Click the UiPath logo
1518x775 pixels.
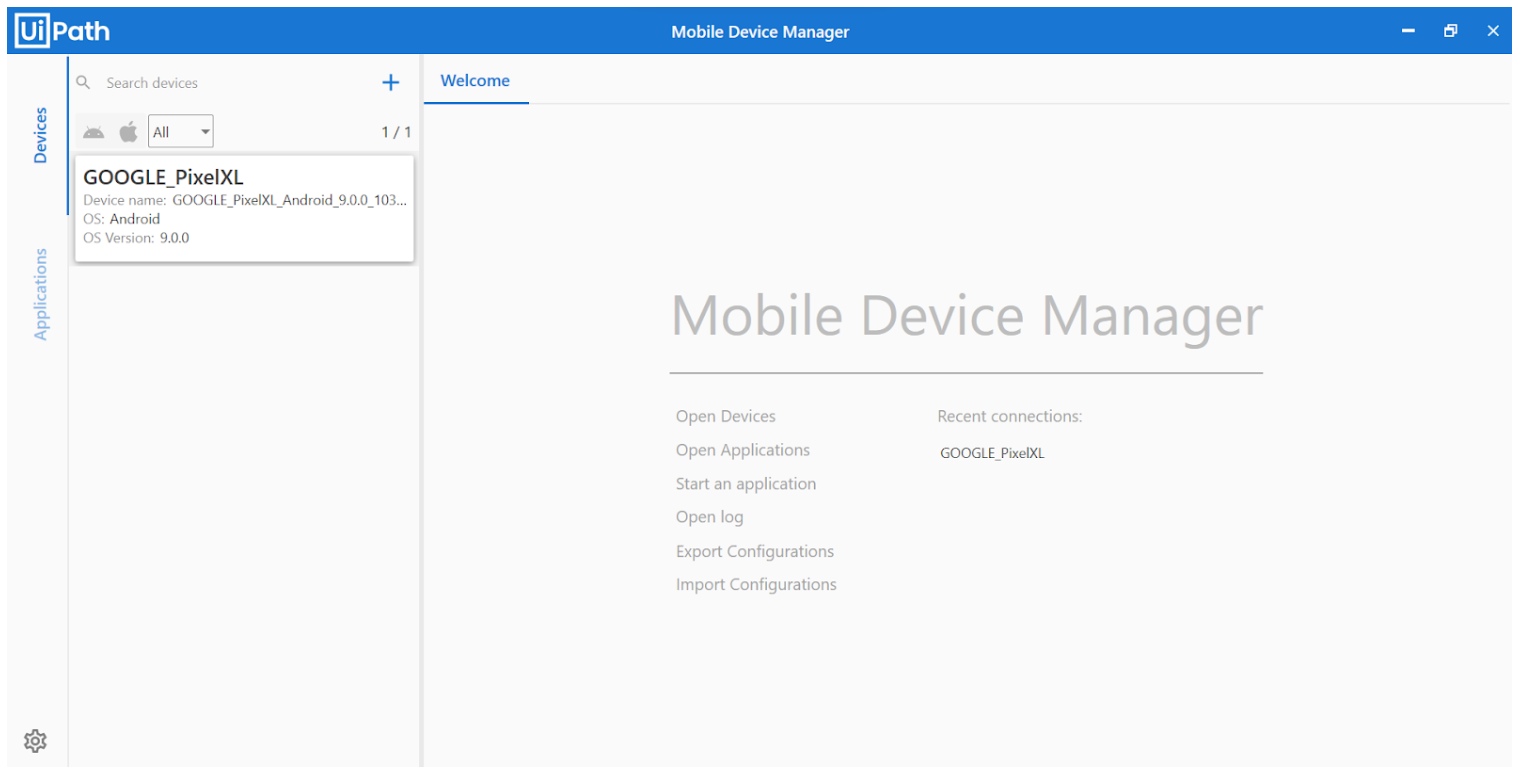[62, 31]
